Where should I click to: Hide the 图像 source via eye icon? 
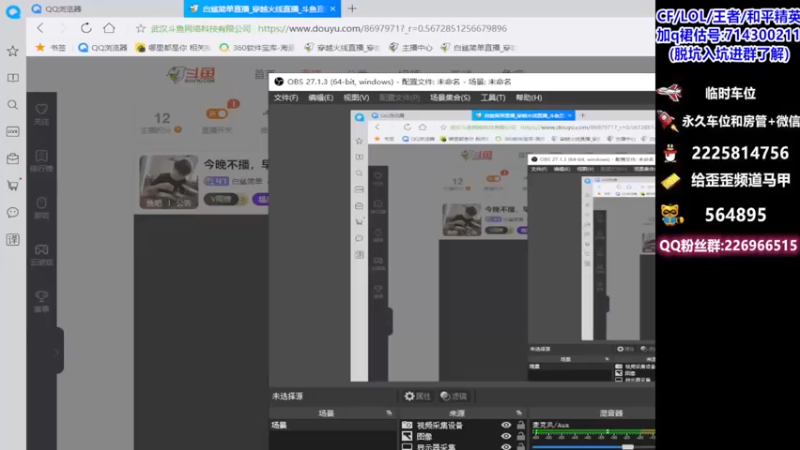pos(506,436)
